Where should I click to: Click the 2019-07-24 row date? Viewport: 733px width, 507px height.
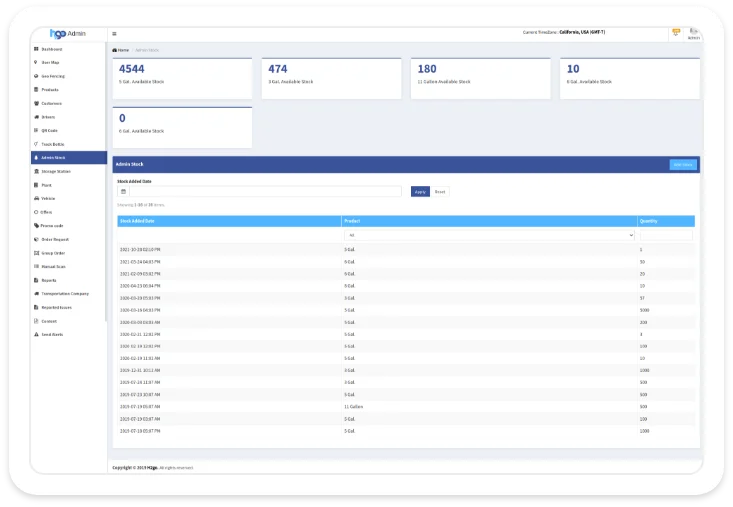[140, 383]
